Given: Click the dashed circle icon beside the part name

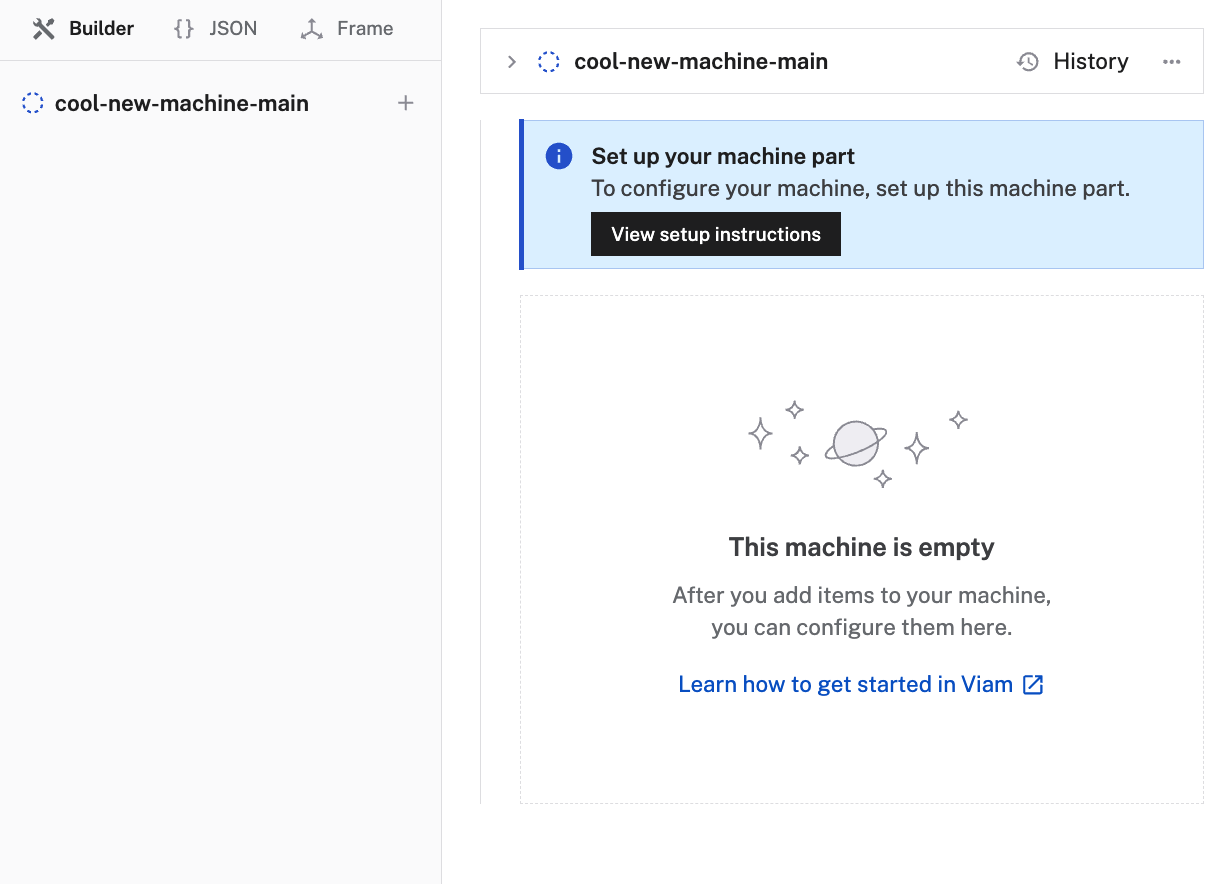Looking at the screenshot, I should [548, 61].
